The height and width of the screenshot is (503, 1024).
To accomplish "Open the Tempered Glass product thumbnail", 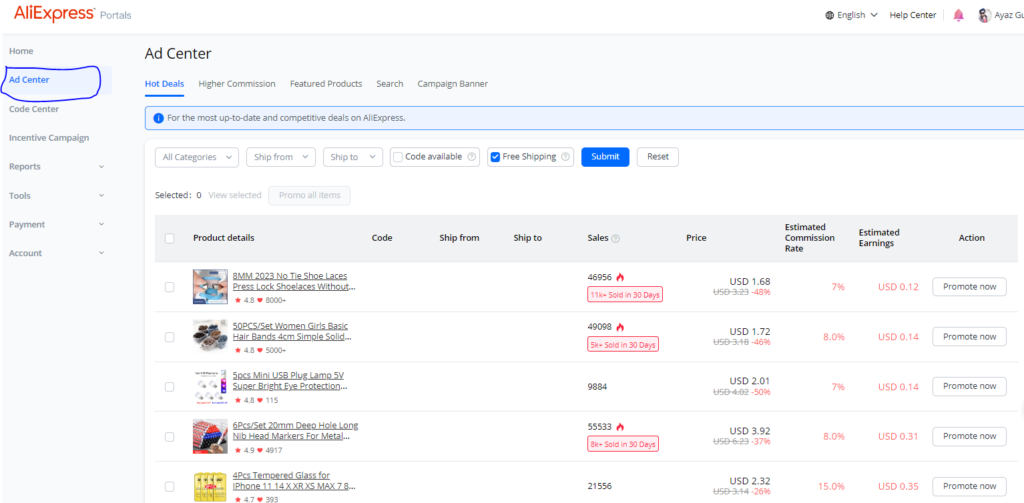I will (x=210, y=487).
